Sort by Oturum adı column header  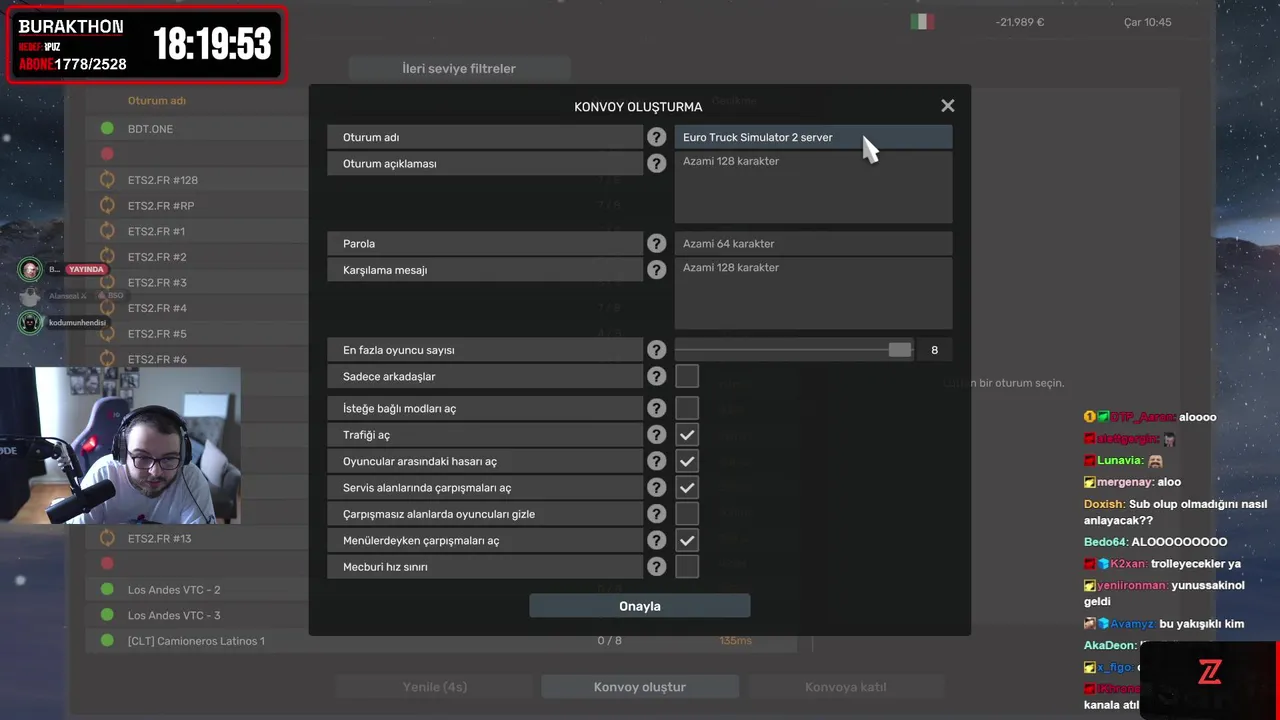click(157, 100)
